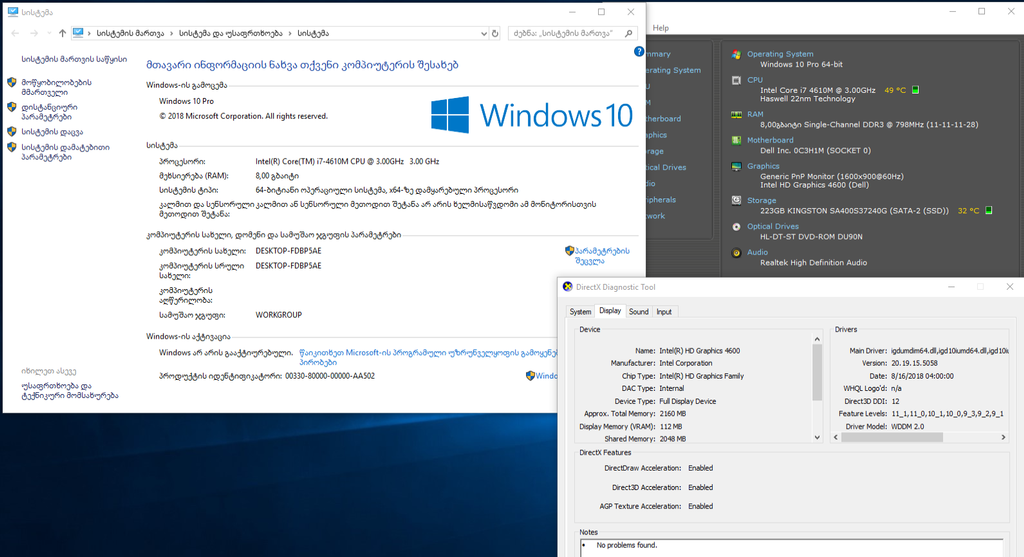The width and height of the screenshot is (1024, 557).
Task: Switch to Input tab in DirectX tool
Action: pyautogui.click(x=664, y=312)
